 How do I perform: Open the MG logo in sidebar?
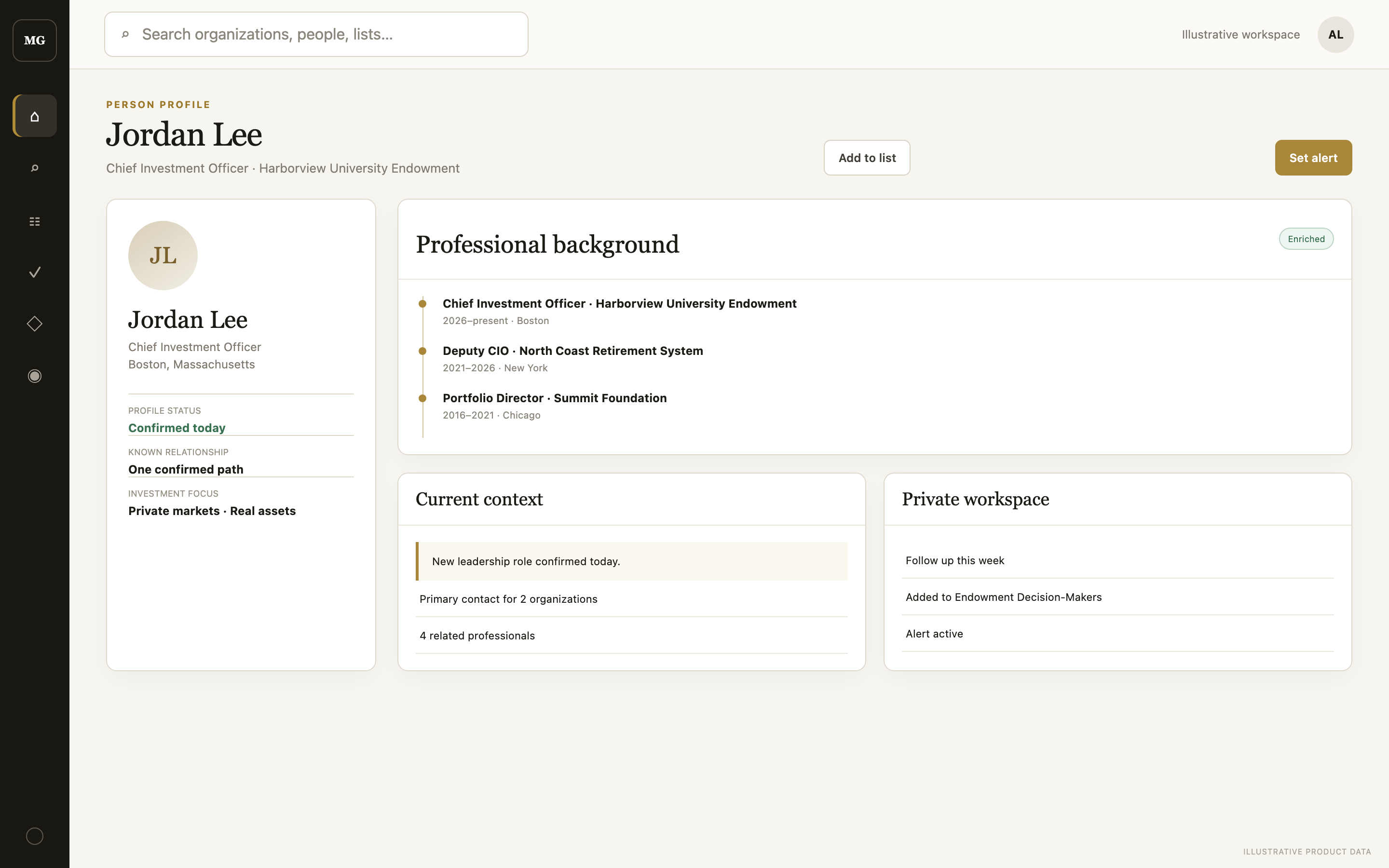coord(34,40)
